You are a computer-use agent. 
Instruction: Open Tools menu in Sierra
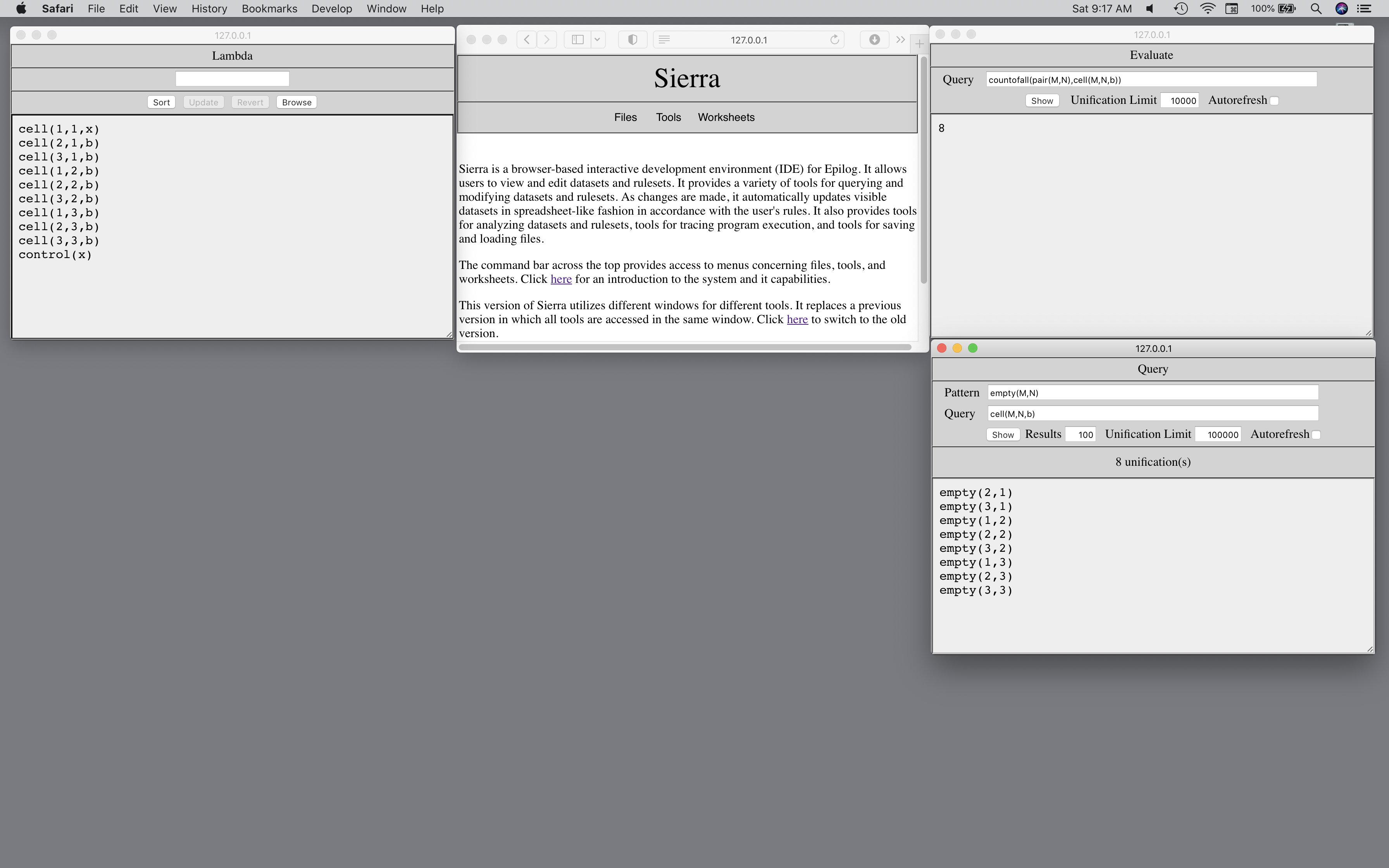point(668,117)
